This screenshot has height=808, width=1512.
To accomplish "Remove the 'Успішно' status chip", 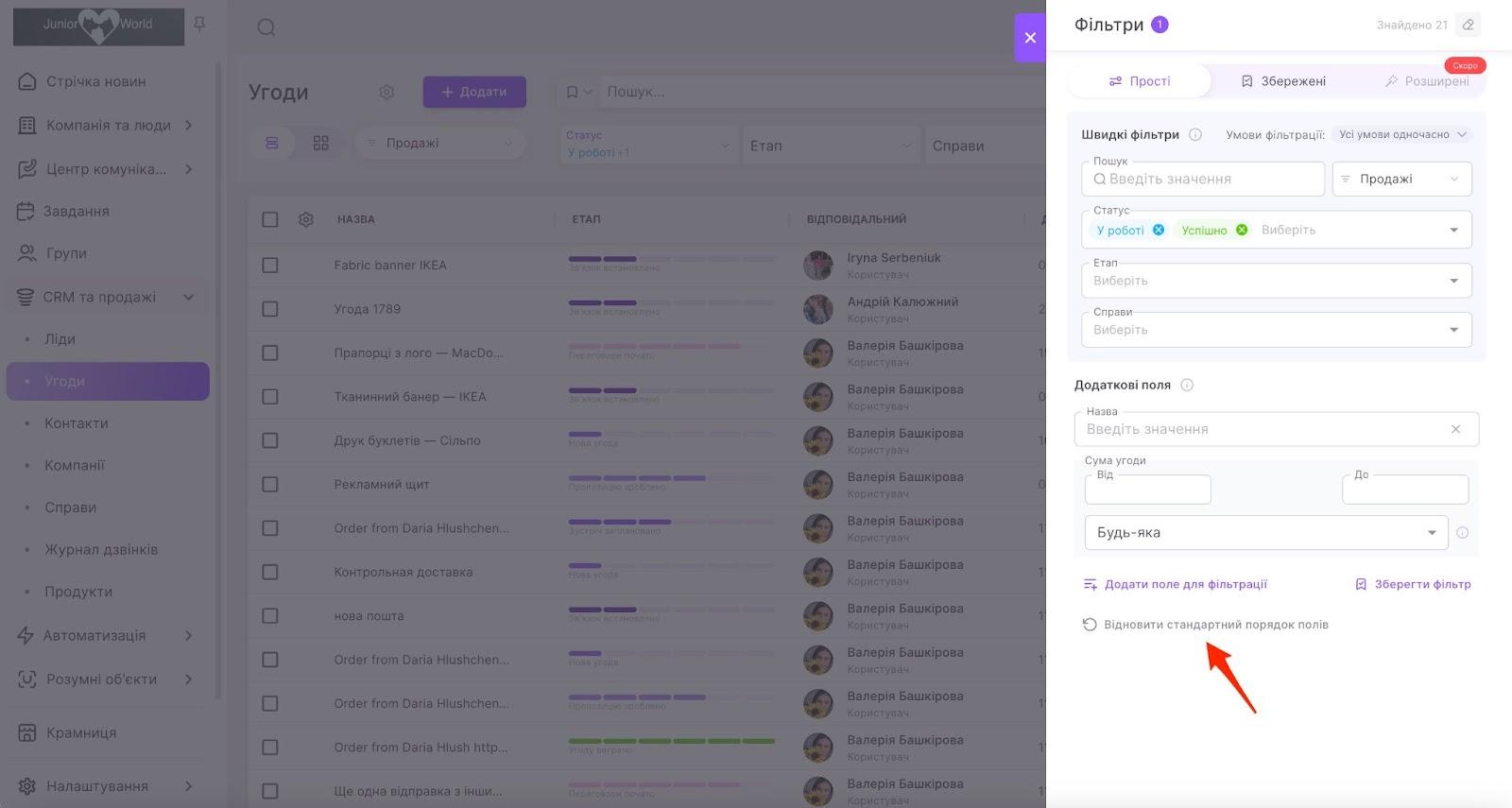I will pyautogui.click(x=1242, y=230).
